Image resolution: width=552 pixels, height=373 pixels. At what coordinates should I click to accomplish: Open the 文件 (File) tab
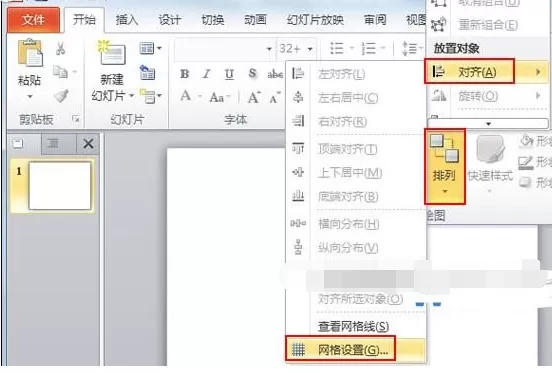click(x=33, y=20)
